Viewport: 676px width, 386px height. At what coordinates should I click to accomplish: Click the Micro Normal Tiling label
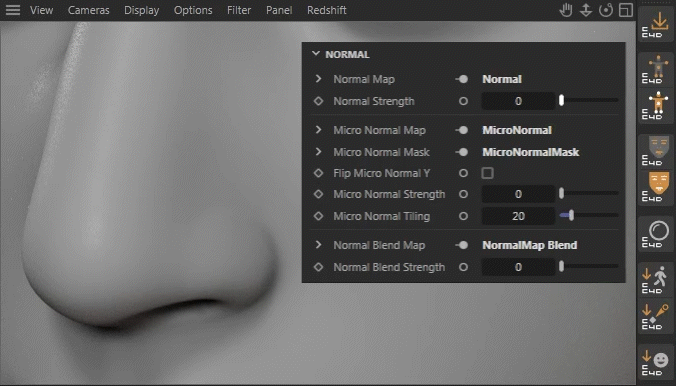click(x=382, y=216)
